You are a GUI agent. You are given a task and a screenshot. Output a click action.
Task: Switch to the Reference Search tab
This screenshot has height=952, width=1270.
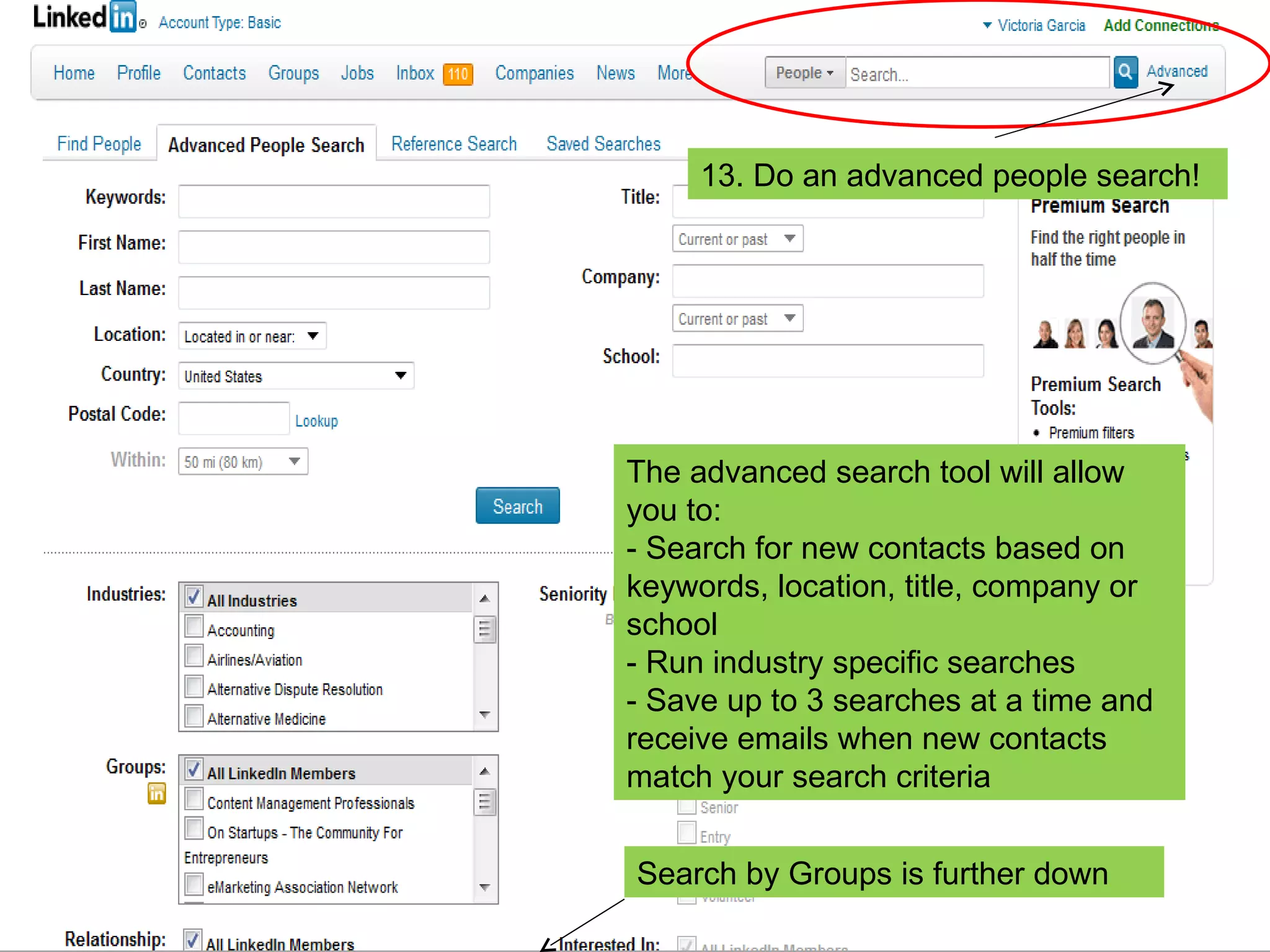(x=454, y=144)
